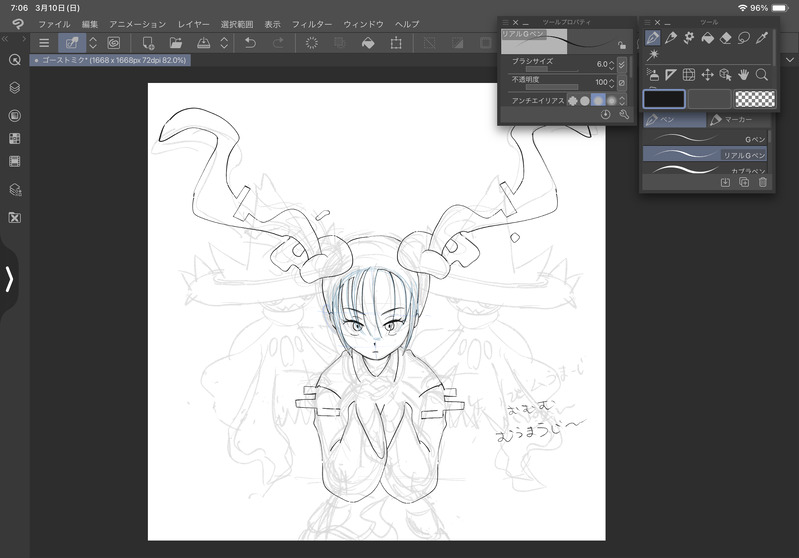Select the Auto select magic wand tool

click(653, 55)
